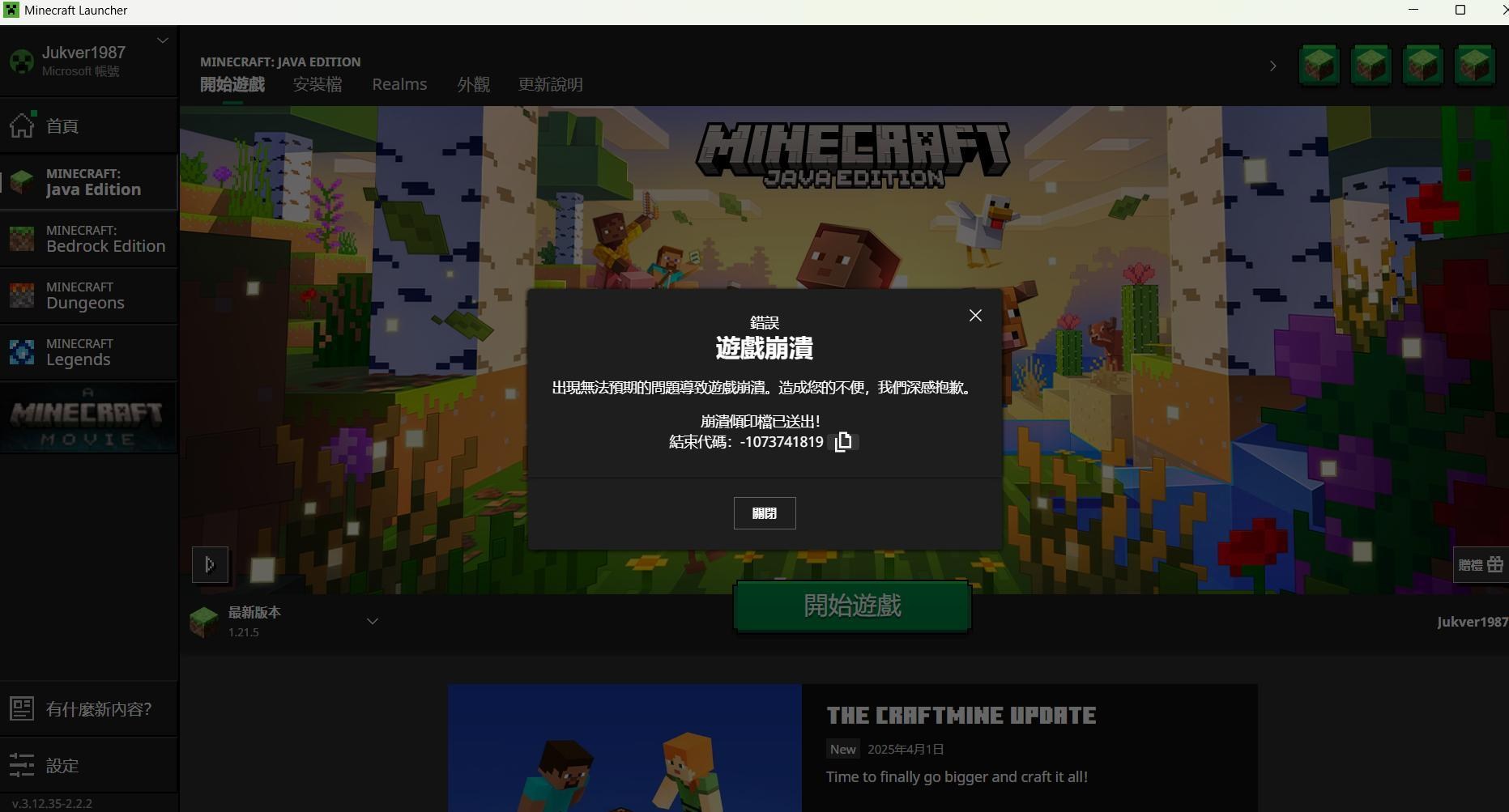The width and height of the screenshot is (1509, 812).
Task: Launch the game with the 開始遊戲 button
Action: [x=851, y=606]
